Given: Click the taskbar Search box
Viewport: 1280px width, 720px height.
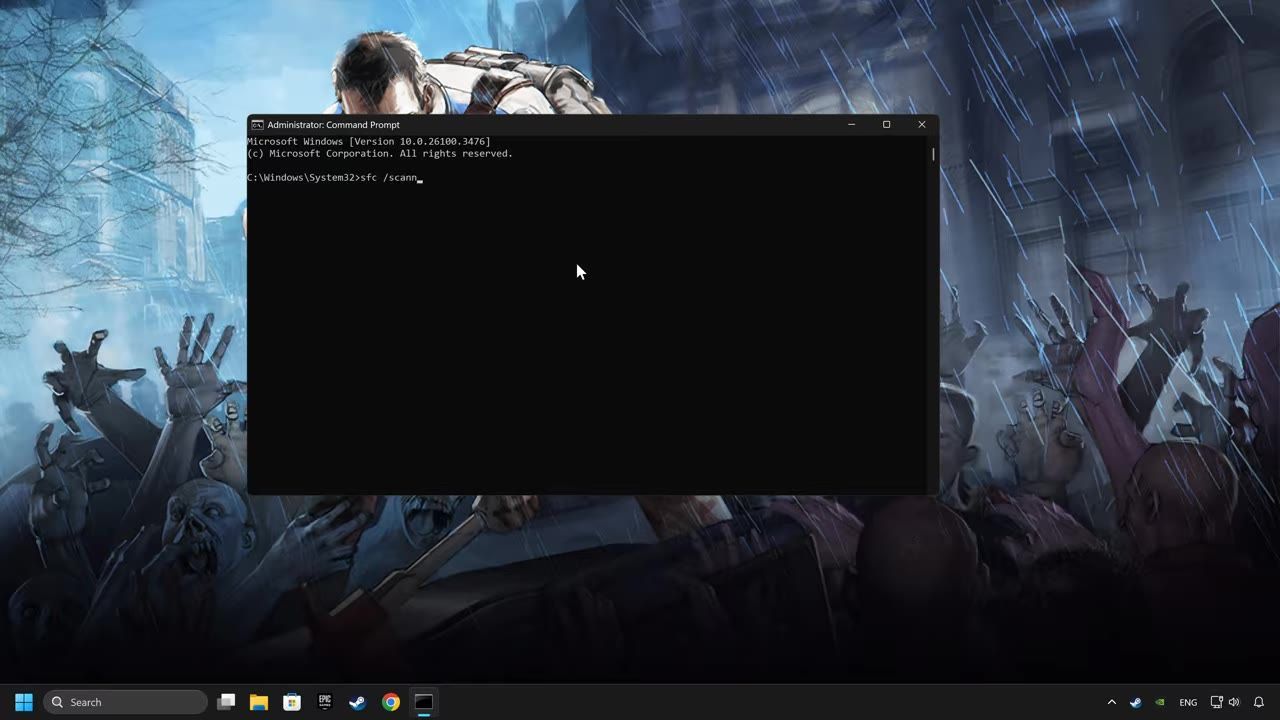Looking at the screenshot, I should pos(125,702).
